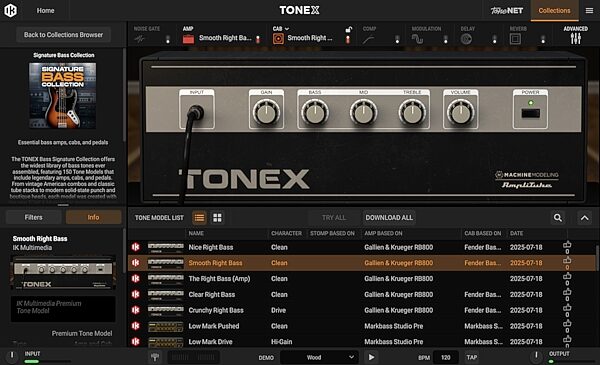
Task: Like the Low Mark Pushed tone
Action: [567, 324]
